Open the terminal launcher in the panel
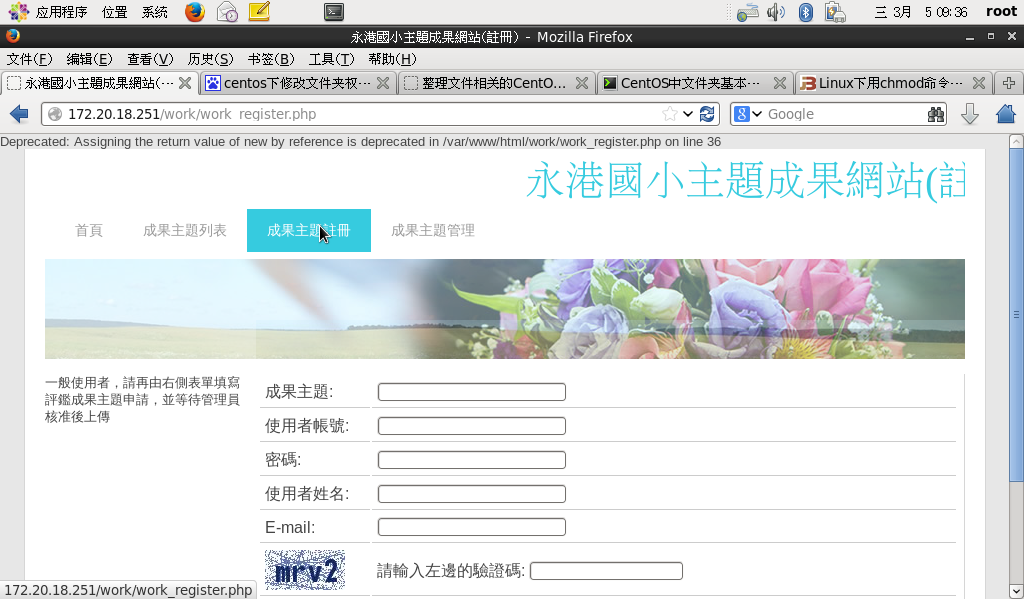Viewport: 1024px width, 600px height. 334,12
